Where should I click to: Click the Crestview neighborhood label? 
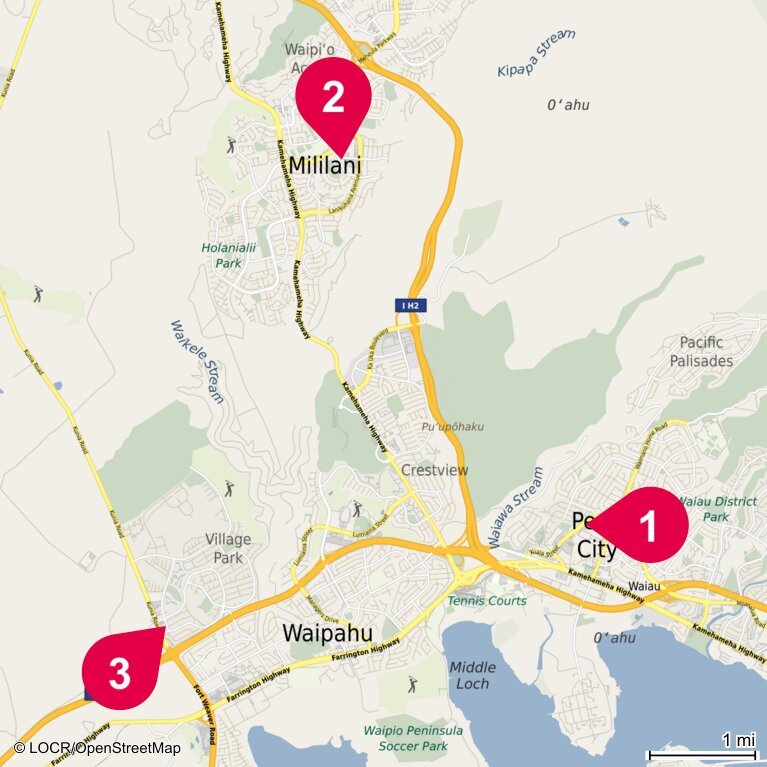(434, 470)
